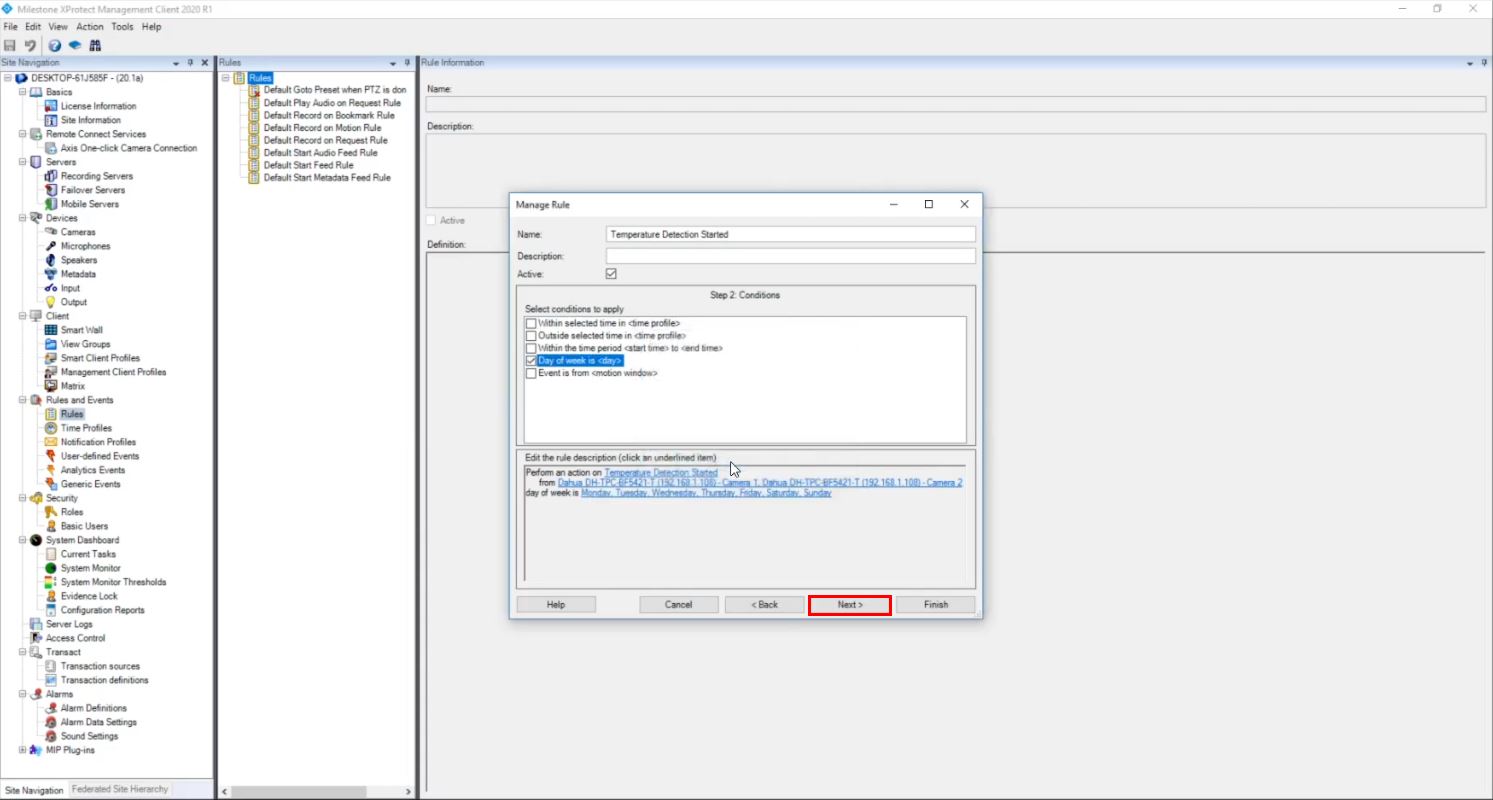The image size is (1493, 800).
Task: Click the Temperature Detection Started link
Action: click(x=663, y=471)
